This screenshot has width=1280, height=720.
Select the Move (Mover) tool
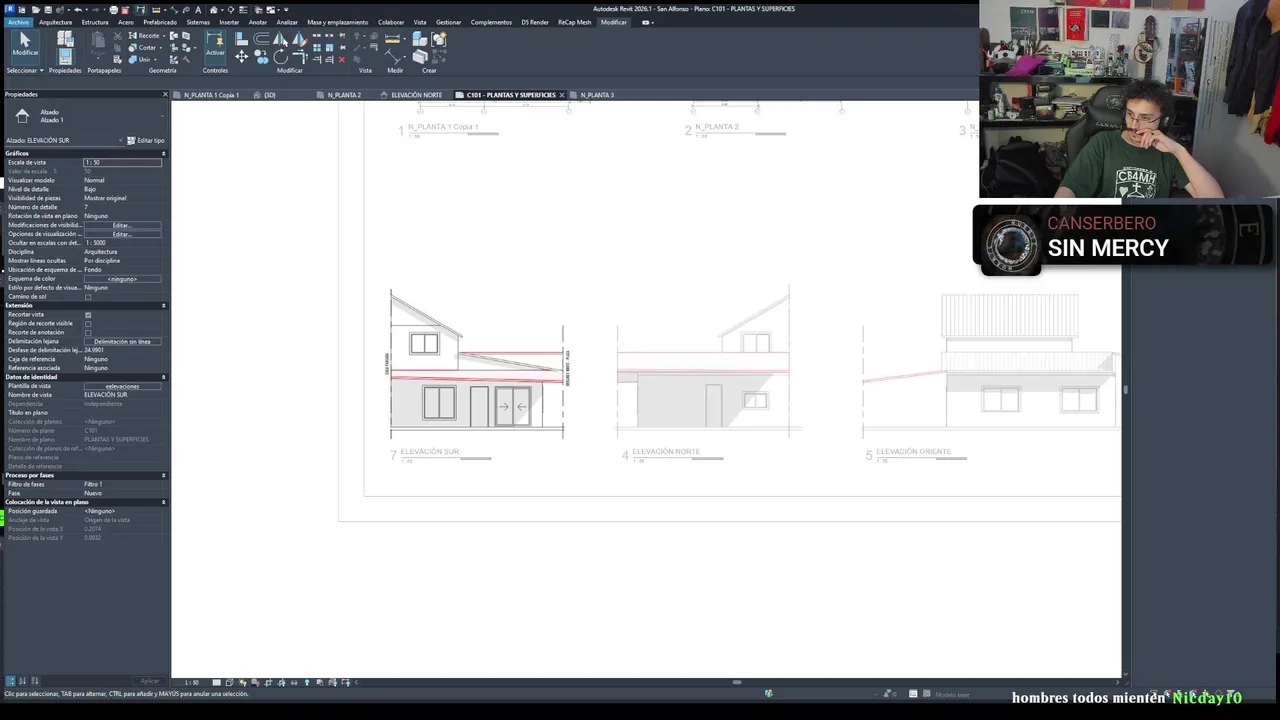point(242,58)
